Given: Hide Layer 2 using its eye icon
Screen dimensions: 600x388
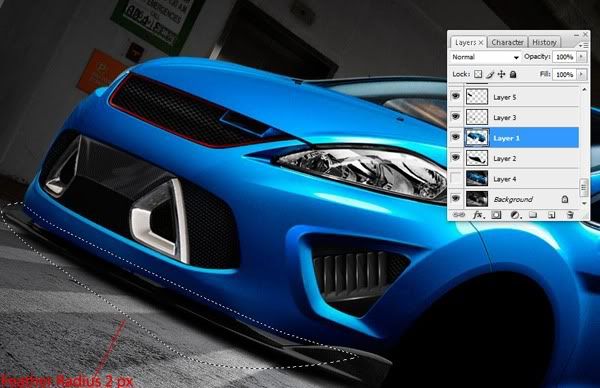Looking at the screenshot, I should click(456, 157).
